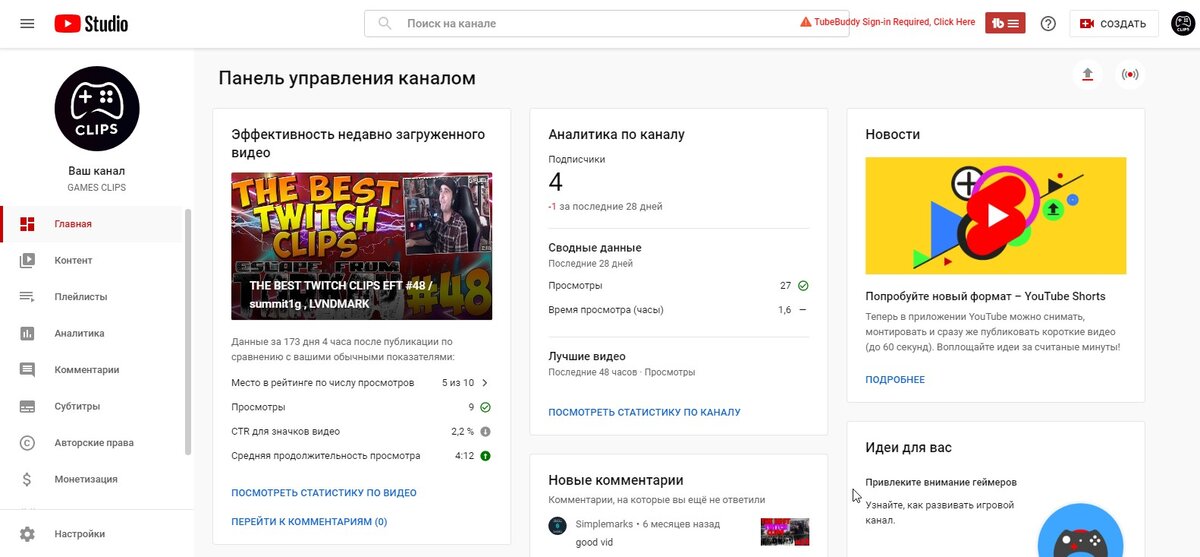
Task: Click the subscribers count 4
Action: [x=556, y=182]
